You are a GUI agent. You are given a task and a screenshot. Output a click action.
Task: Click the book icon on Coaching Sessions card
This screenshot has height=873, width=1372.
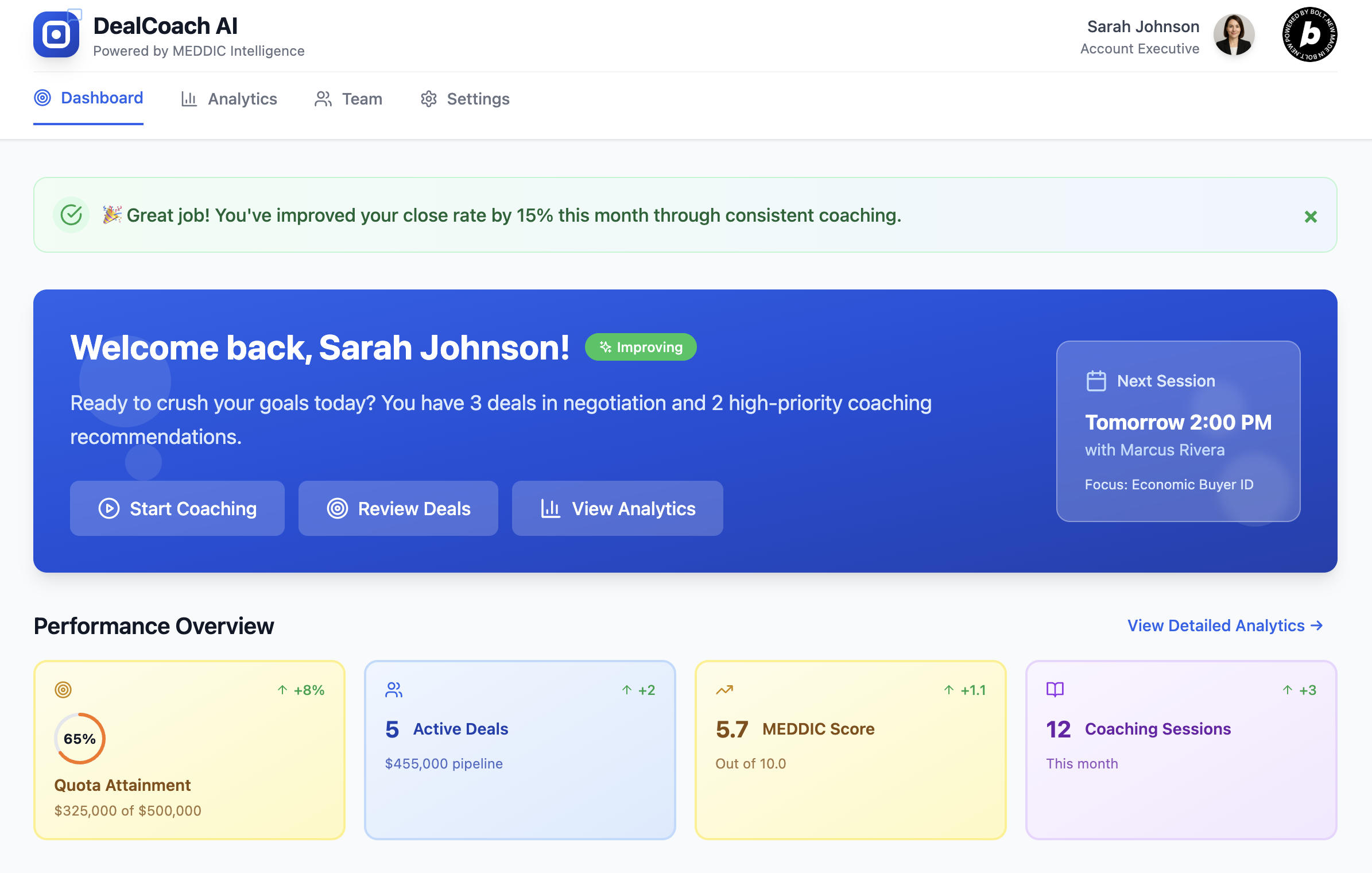(x=1055, y=689)
